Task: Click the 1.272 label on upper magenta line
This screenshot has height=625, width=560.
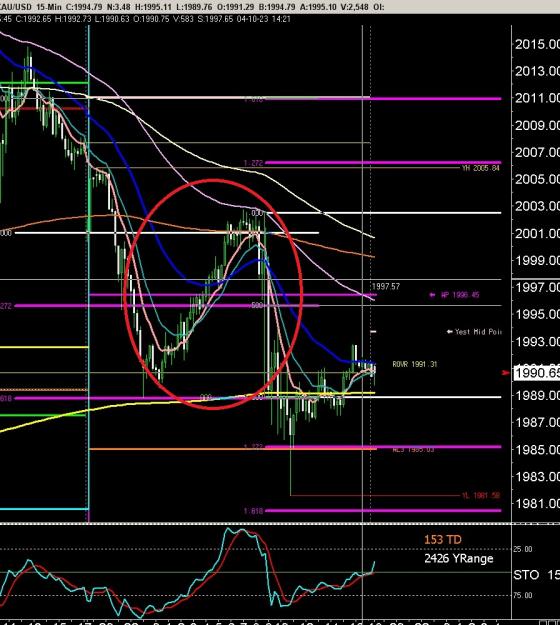Action: click(x=253, y=163)
